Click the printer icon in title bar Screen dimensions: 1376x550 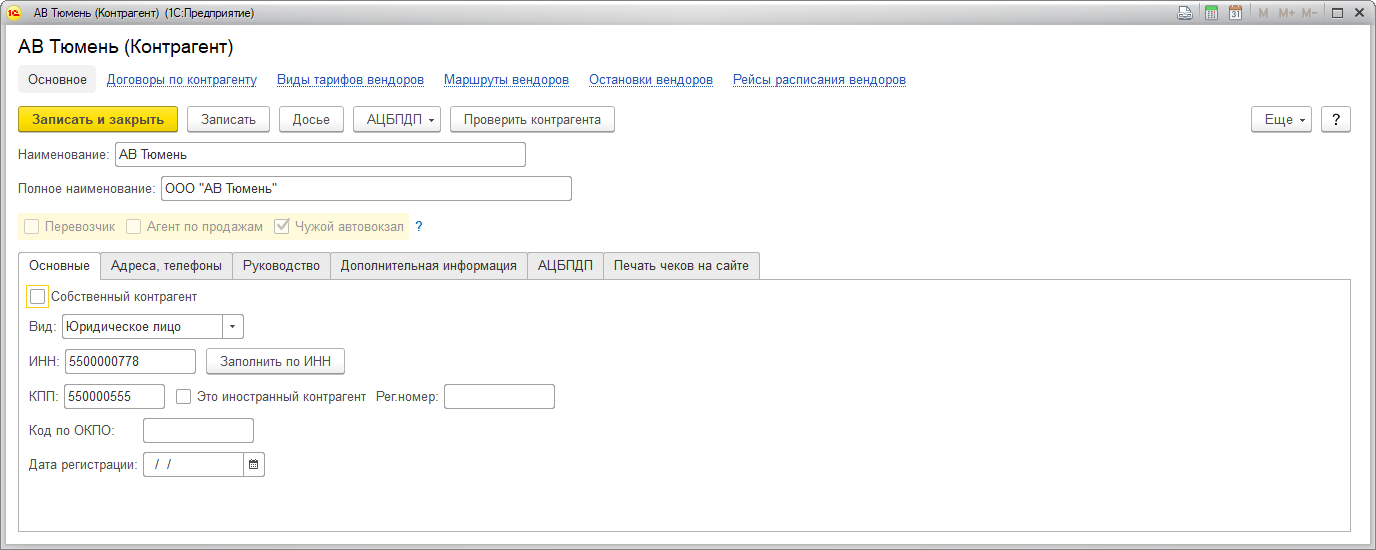tap(1185, 13)
